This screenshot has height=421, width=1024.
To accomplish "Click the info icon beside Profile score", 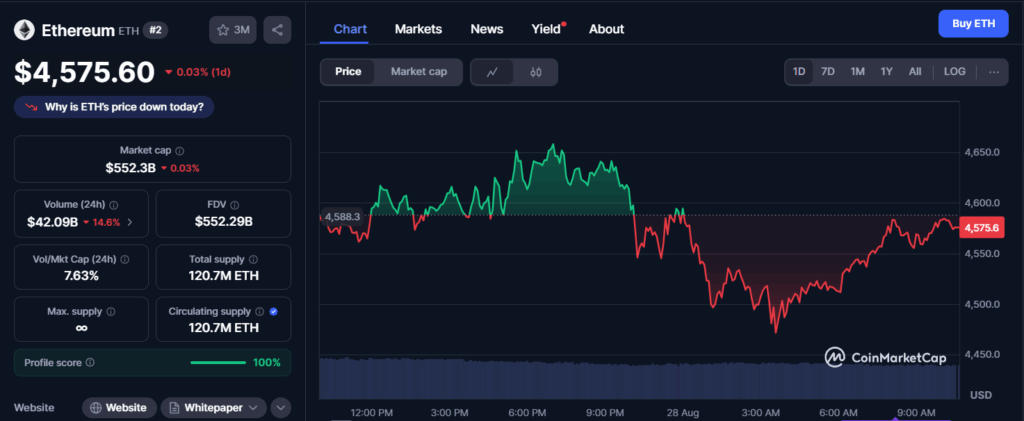I will click(91, 362).
